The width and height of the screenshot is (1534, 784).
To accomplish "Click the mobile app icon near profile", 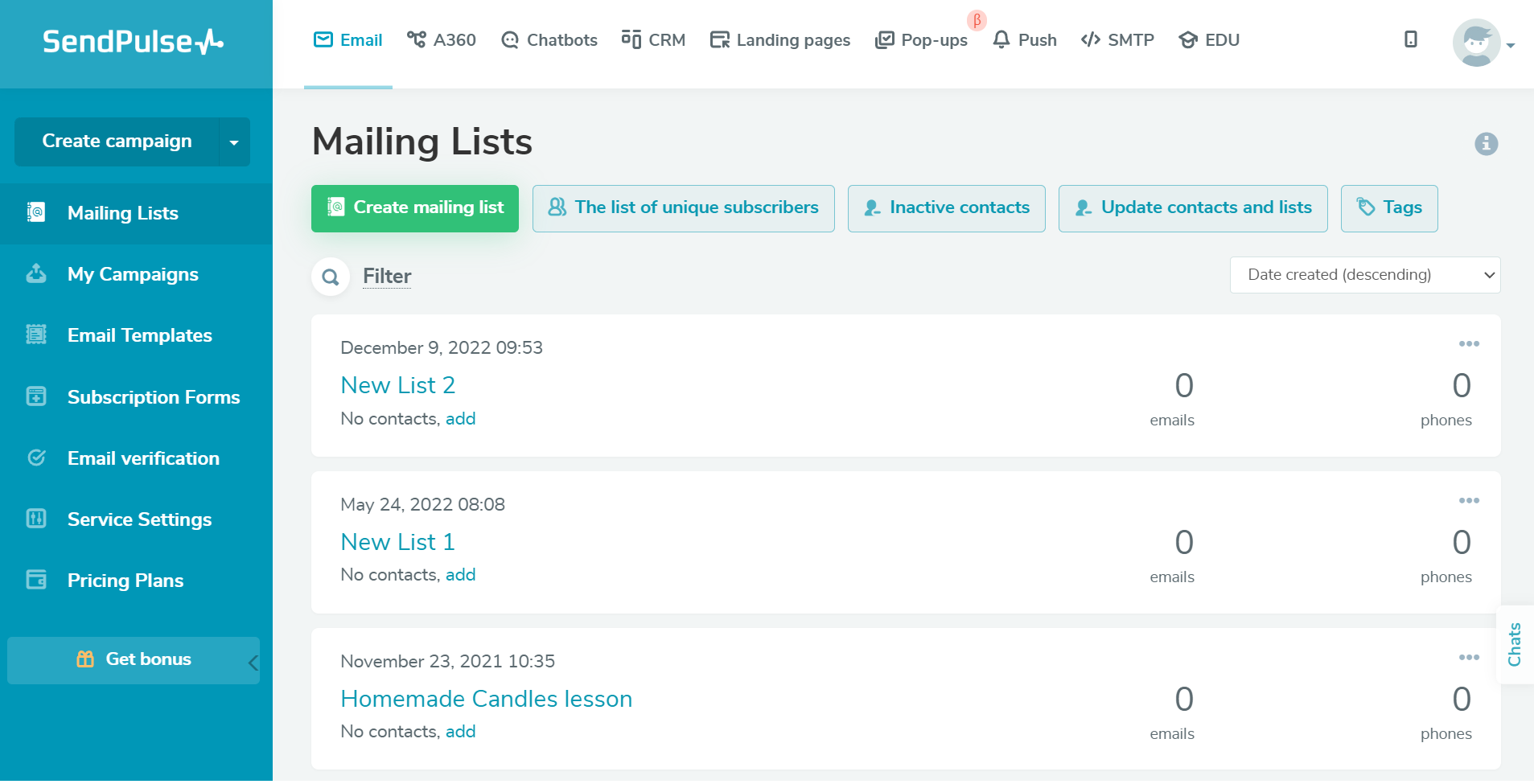I will pos(1410,39).
